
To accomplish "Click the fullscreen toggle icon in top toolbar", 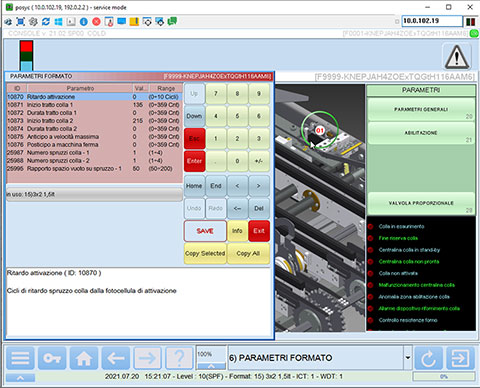I will click(x=21, y=22).
